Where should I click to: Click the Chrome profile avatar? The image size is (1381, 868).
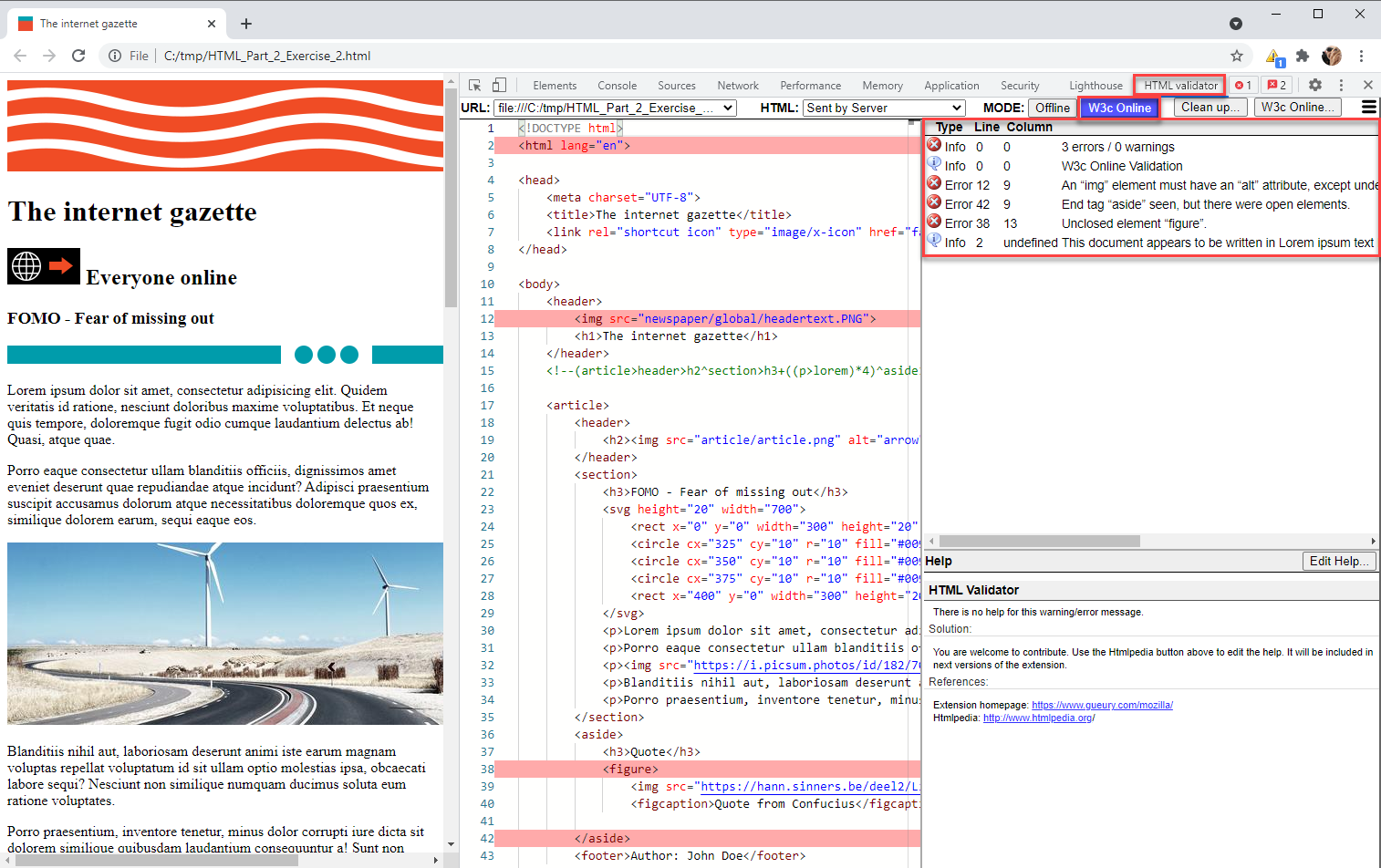tap(1332, 56)
